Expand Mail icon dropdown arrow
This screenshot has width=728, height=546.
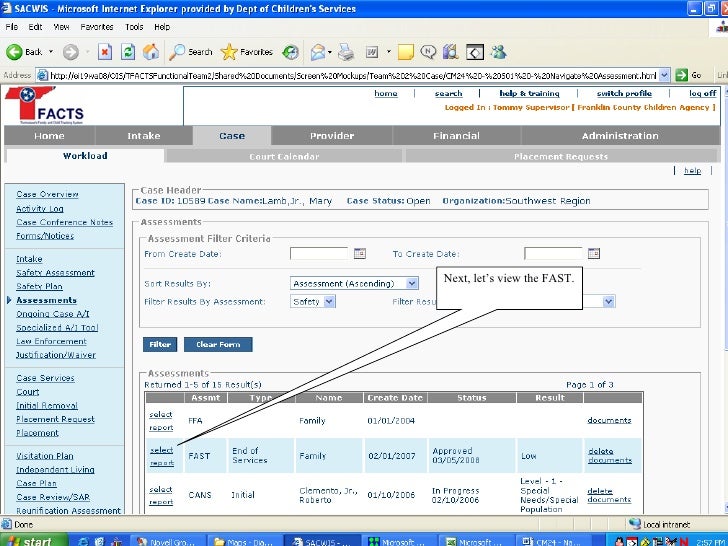[330, 52]
